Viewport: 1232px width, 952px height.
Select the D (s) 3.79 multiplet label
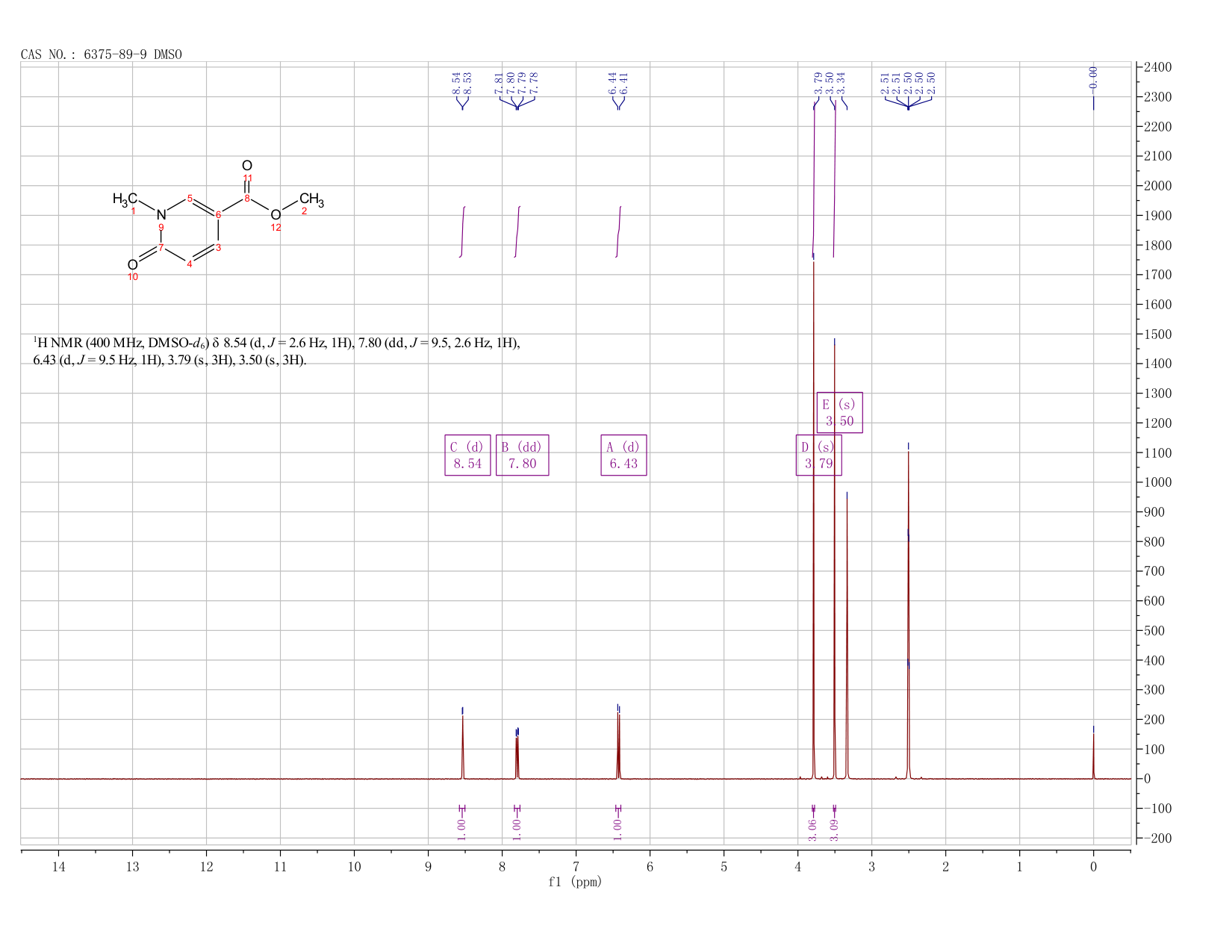tap(818, 455)
